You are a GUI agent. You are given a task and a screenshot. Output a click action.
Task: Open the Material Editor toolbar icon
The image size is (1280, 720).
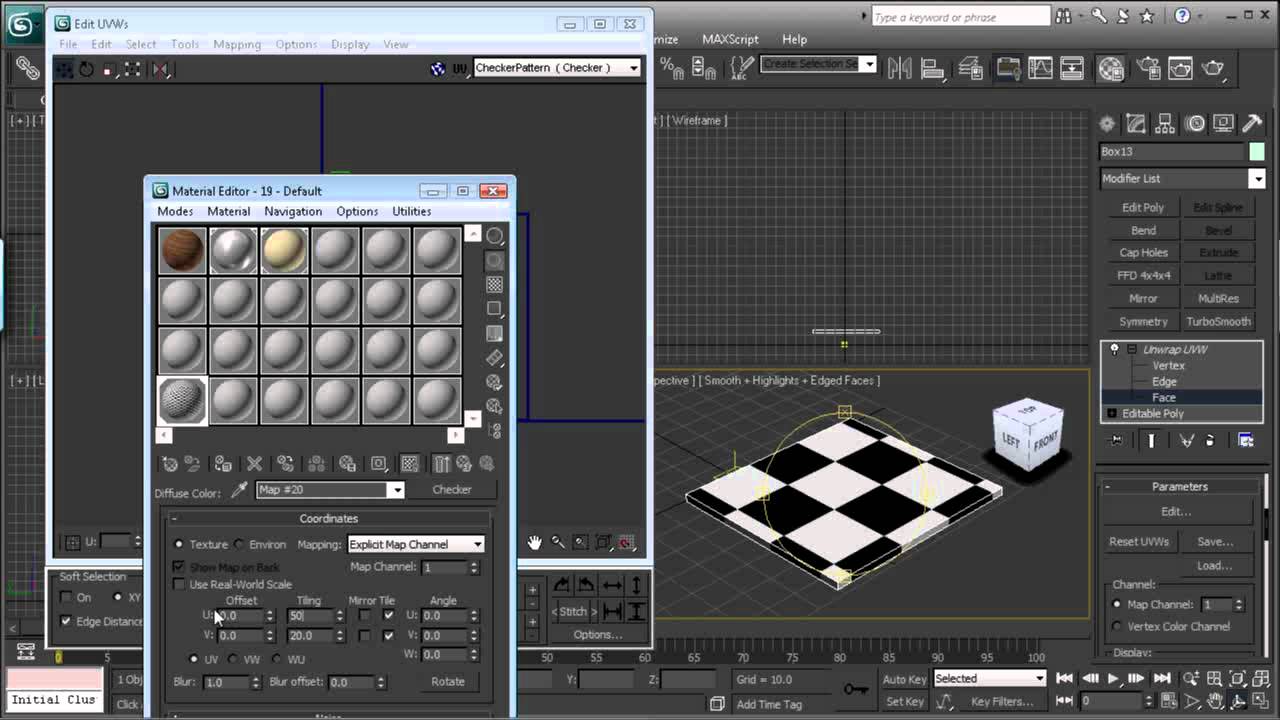tap(1111, 68)
